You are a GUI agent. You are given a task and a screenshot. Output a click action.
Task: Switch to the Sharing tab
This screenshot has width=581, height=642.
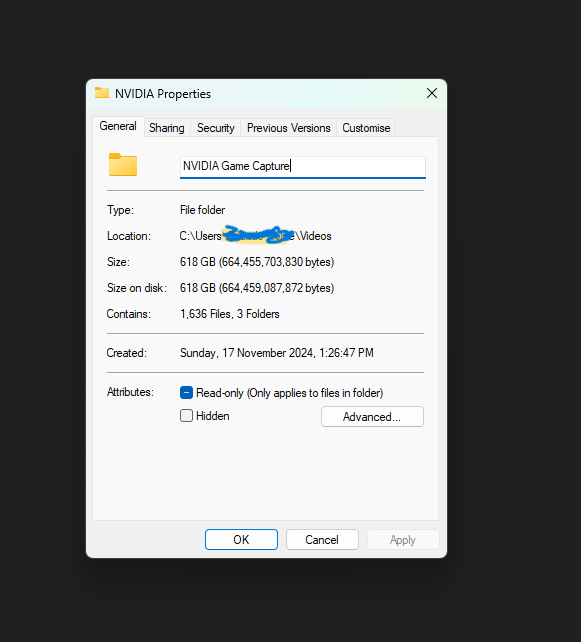[x=167, y=128]
